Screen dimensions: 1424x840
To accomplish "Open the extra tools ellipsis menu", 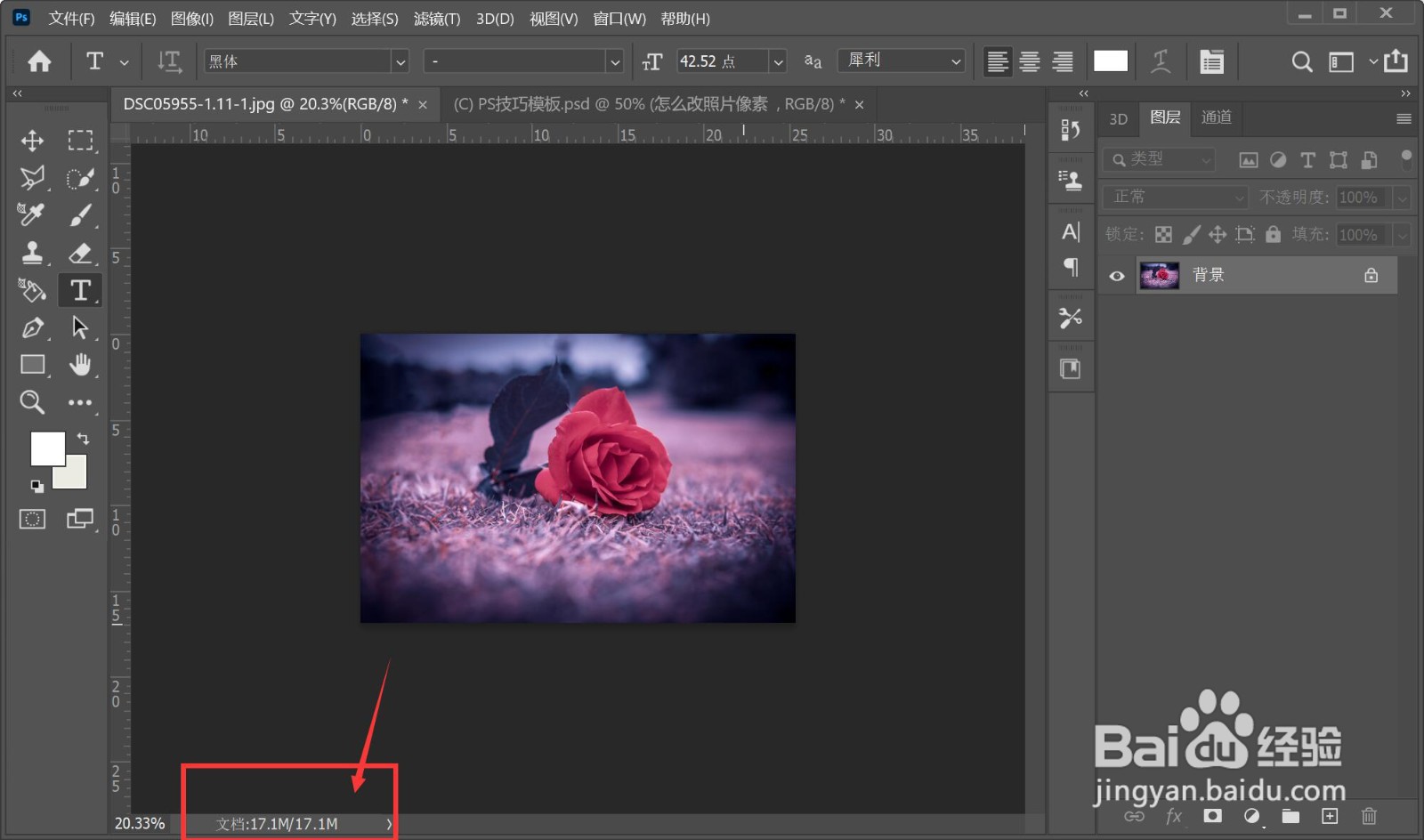I will click(80, 402).
